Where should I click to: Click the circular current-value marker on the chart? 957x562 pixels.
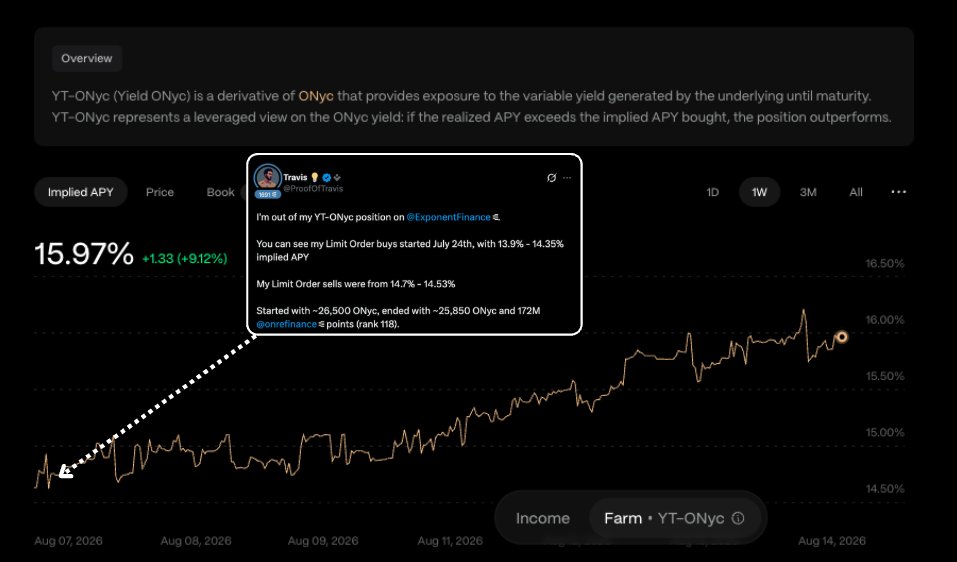[842, 337]
